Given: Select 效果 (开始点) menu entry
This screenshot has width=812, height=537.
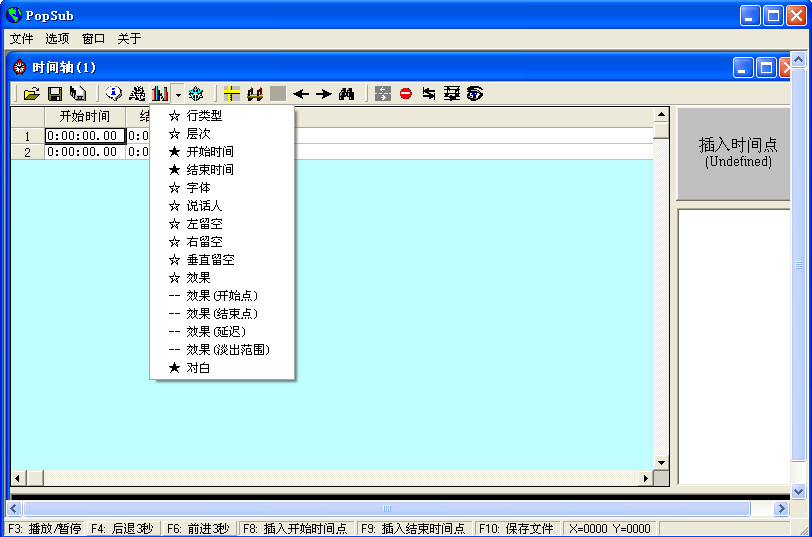Looking at the screenshot, I should point(228,296).
